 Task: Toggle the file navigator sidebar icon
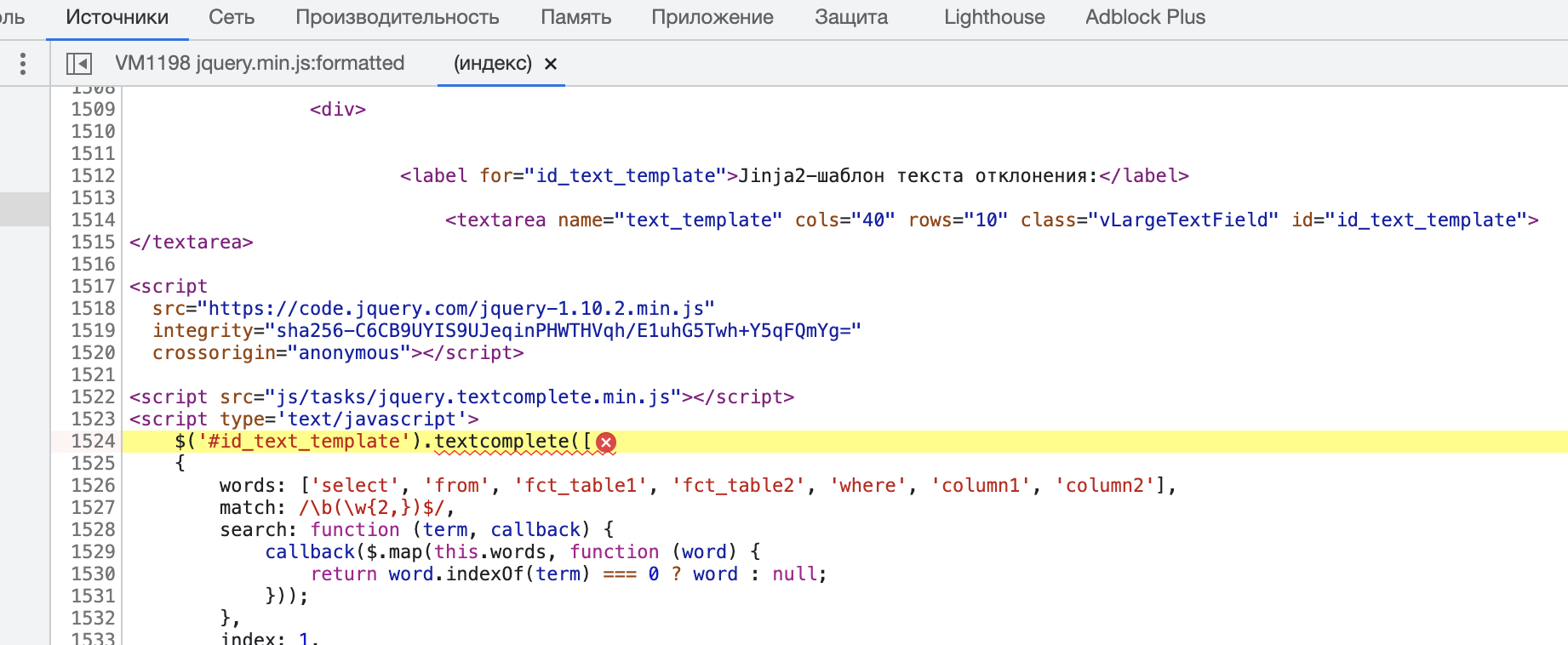click(x=79, y=63)
